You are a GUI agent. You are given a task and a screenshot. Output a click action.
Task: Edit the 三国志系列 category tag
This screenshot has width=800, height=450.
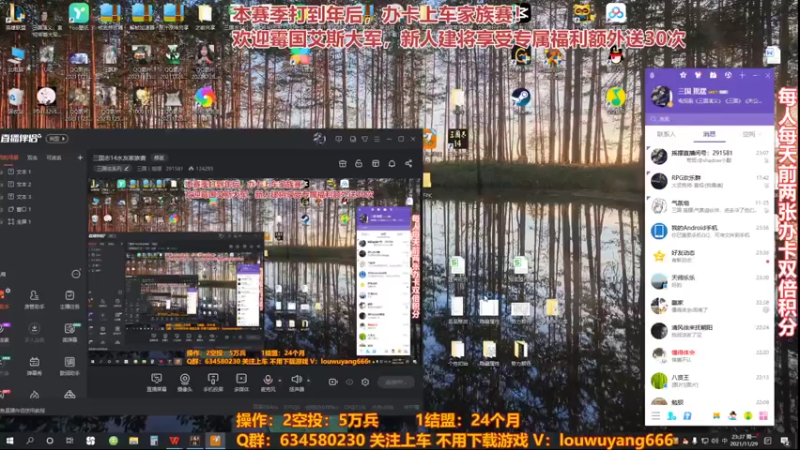pyautogui.click(x=112, y=168)
